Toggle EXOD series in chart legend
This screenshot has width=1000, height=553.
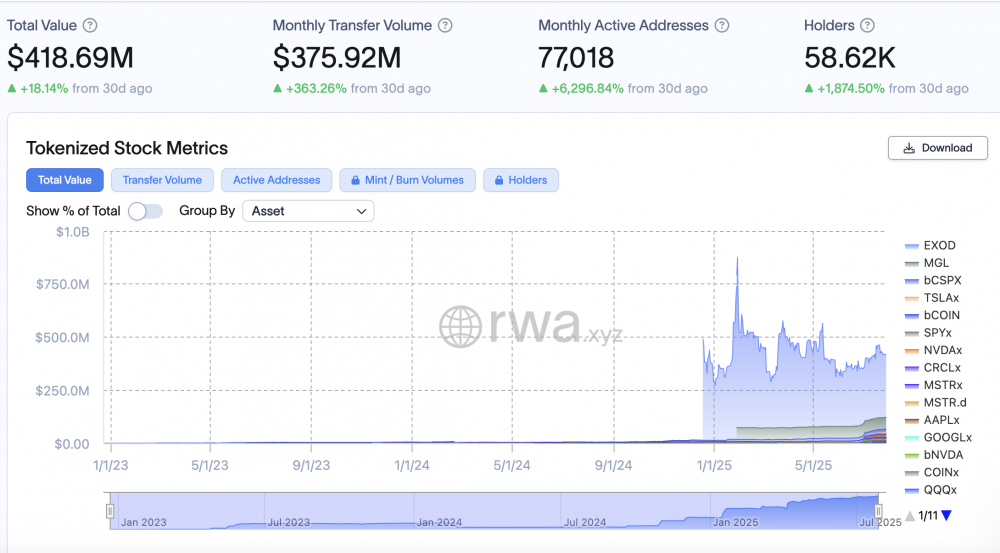pyautogui.click(x=930, y=246)
